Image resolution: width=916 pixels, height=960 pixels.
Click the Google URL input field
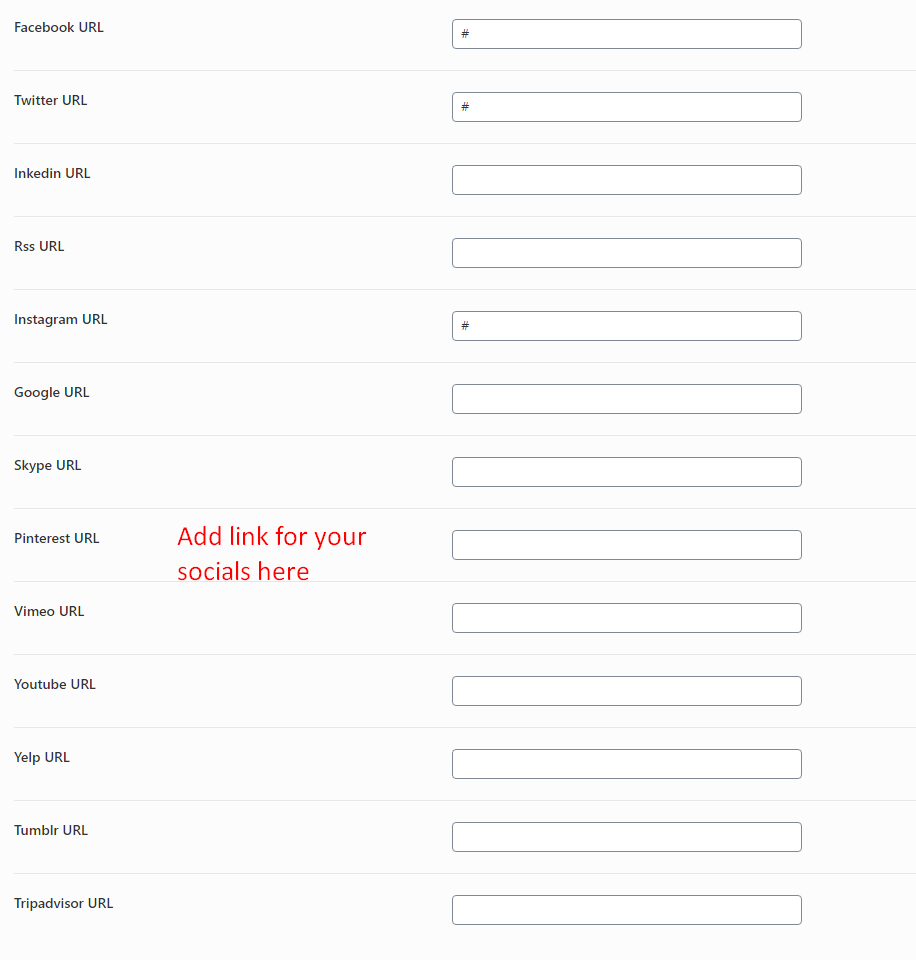pyautogui.click(x=626, y=399)
